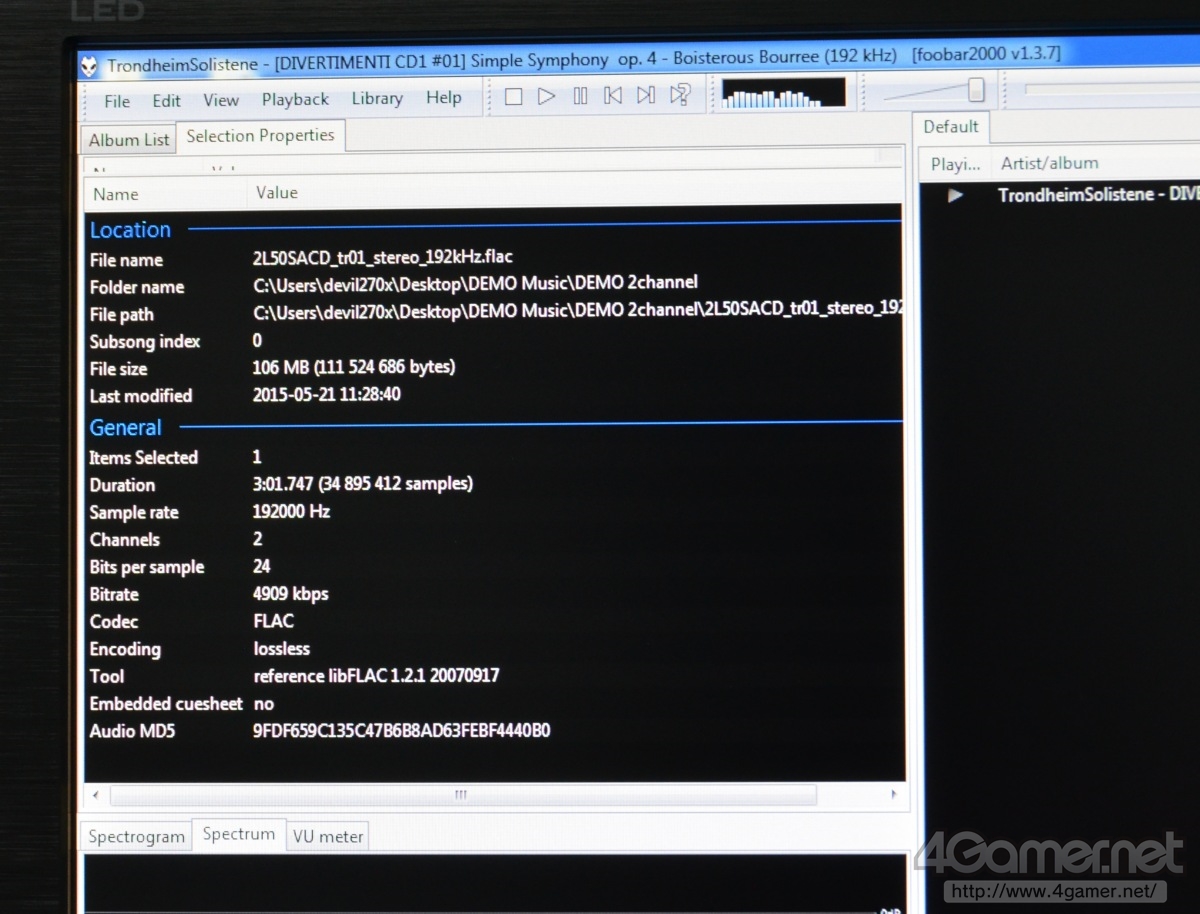Click the Encoding value lossless

click(281, 649)
